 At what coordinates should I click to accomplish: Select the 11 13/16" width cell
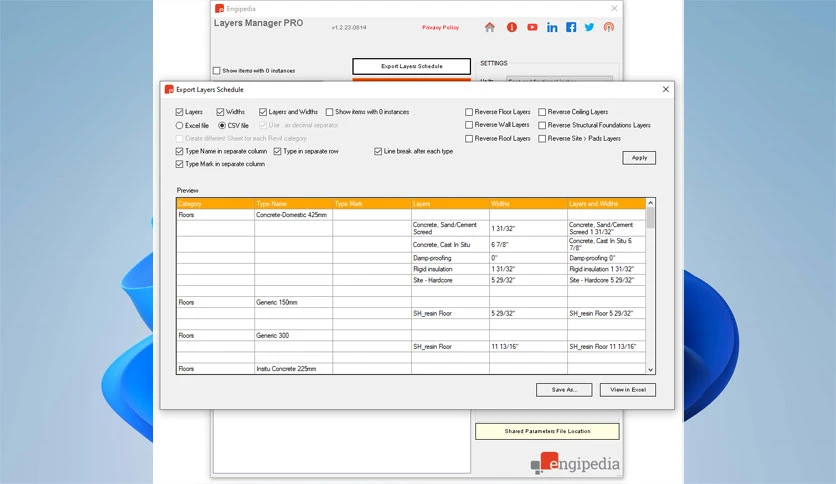point(528,346)
